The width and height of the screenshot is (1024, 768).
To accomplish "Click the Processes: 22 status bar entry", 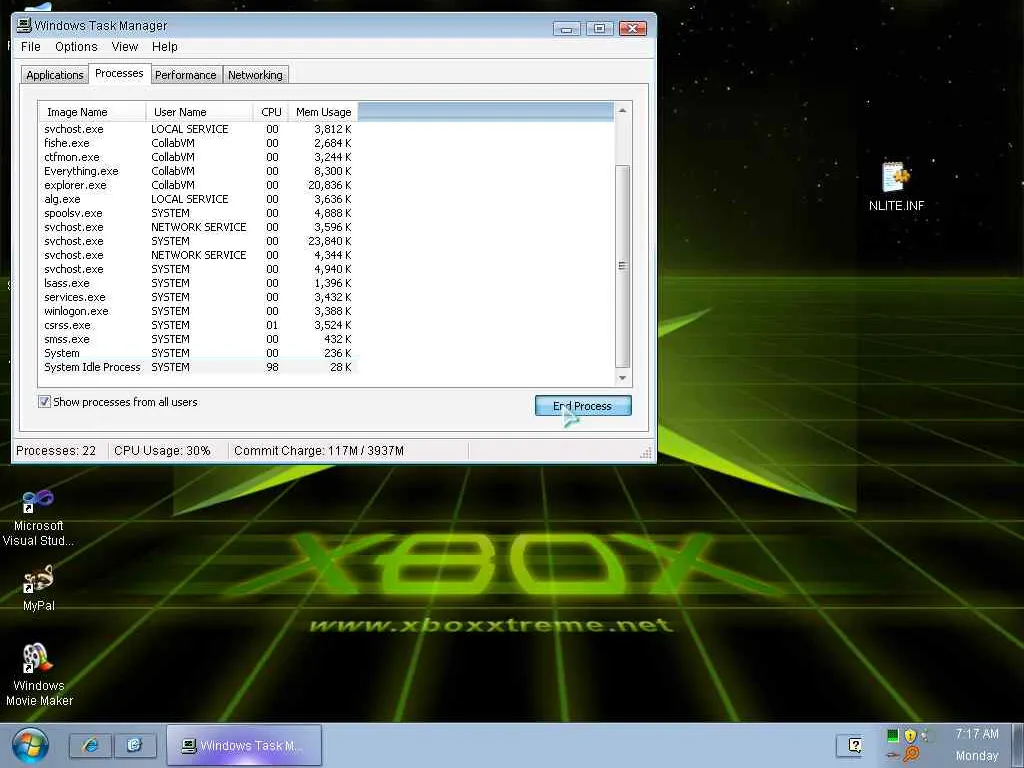I will coord(56,451).
